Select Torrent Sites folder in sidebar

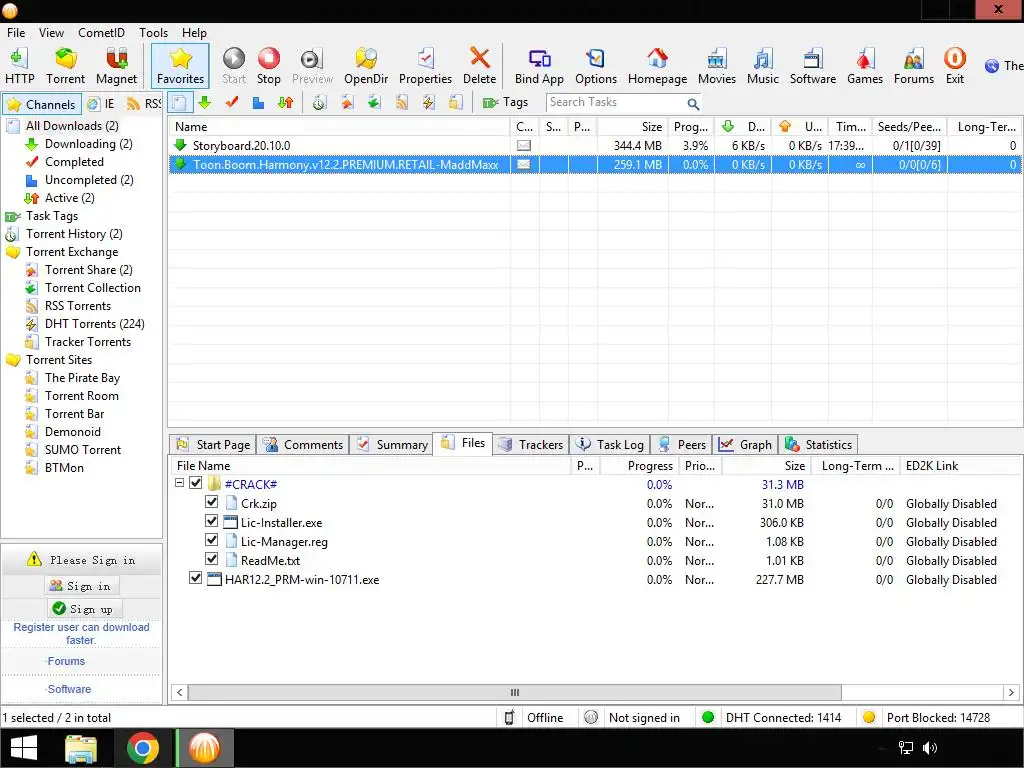59,360
